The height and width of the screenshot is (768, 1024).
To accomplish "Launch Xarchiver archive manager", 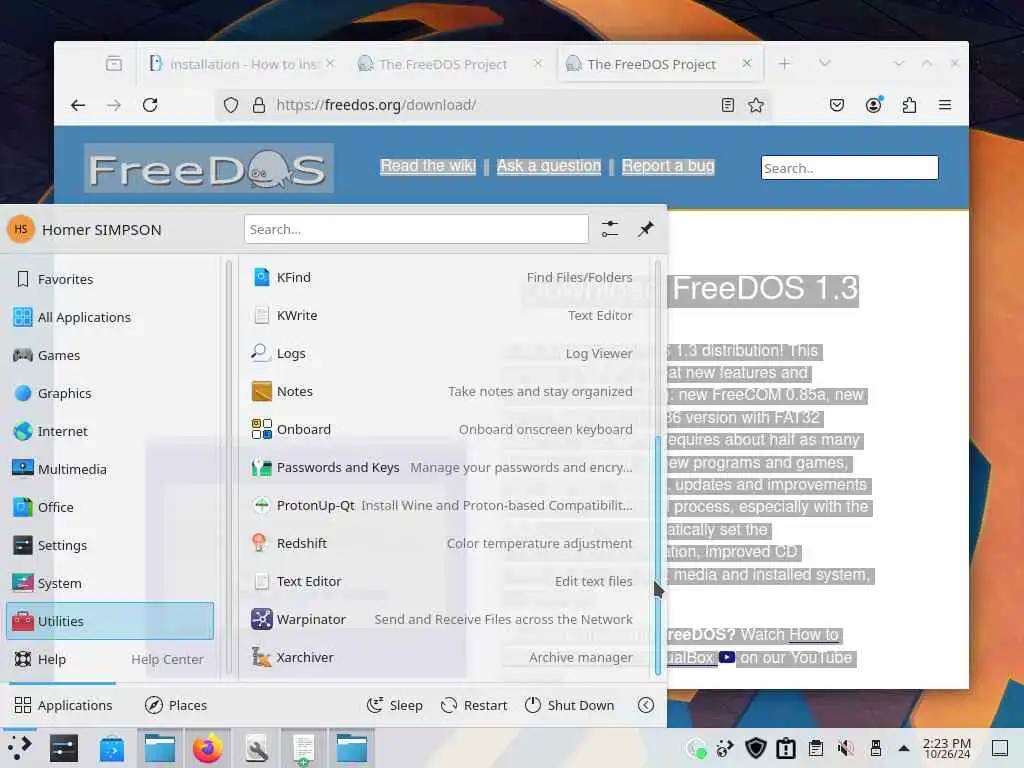I will tap(441, 657).
